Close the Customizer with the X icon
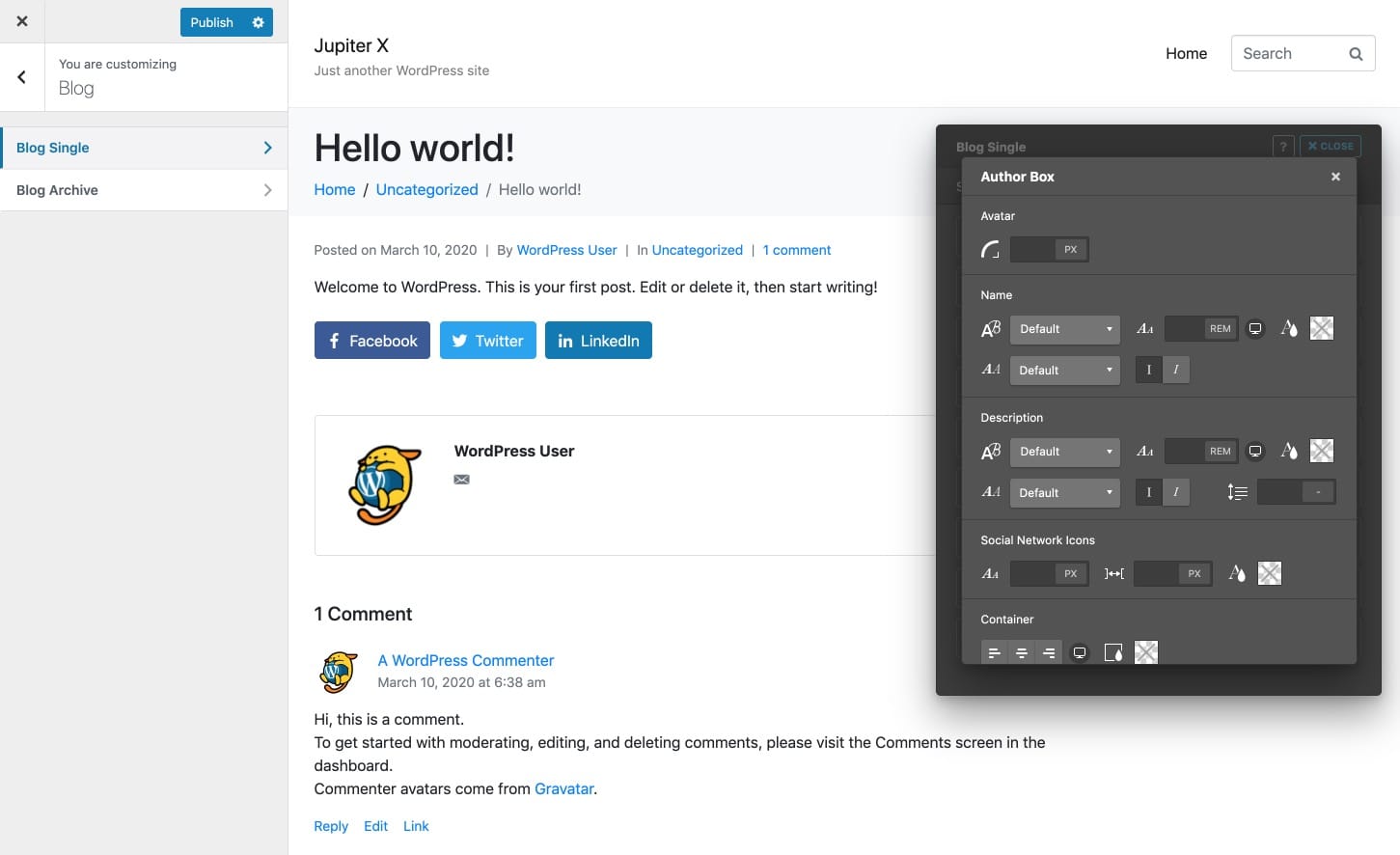 [22, 21]
